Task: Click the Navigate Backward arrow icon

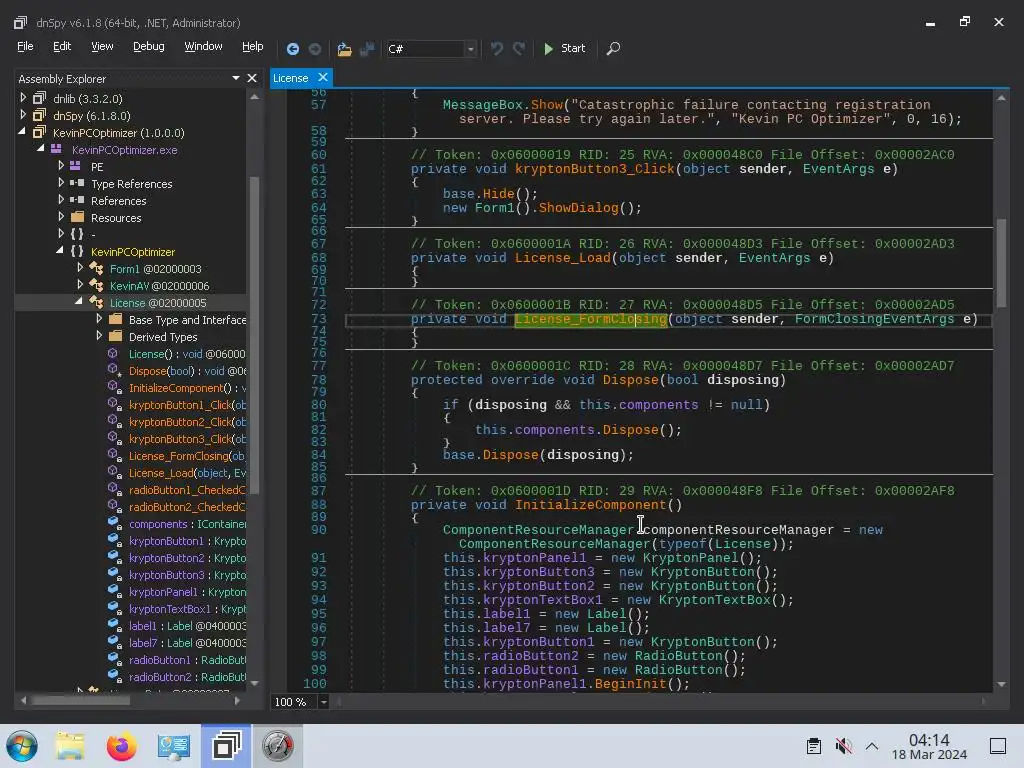Action: (x=292, y=48)
